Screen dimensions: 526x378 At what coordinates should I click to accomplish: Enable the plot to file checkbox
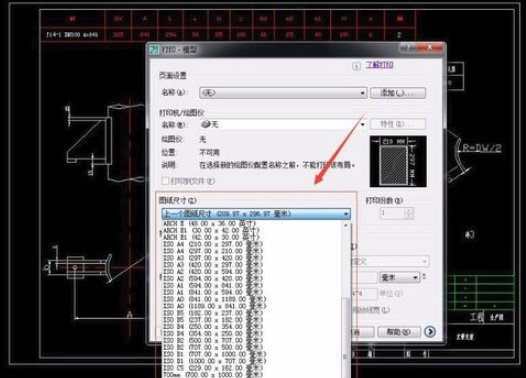(x=165, y=181)
